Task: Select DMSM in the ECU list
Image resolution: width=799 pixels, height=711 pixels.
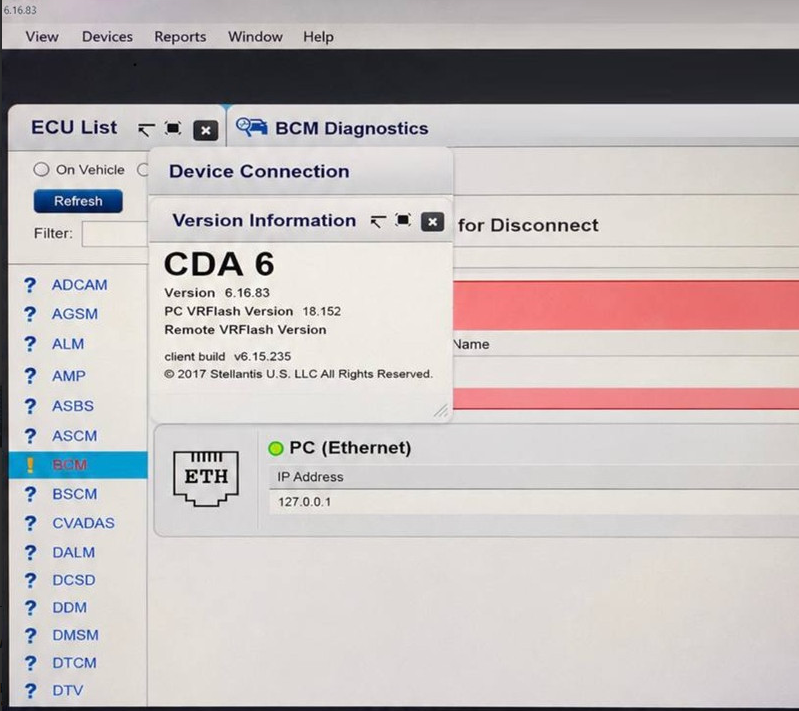Action: 75,636
